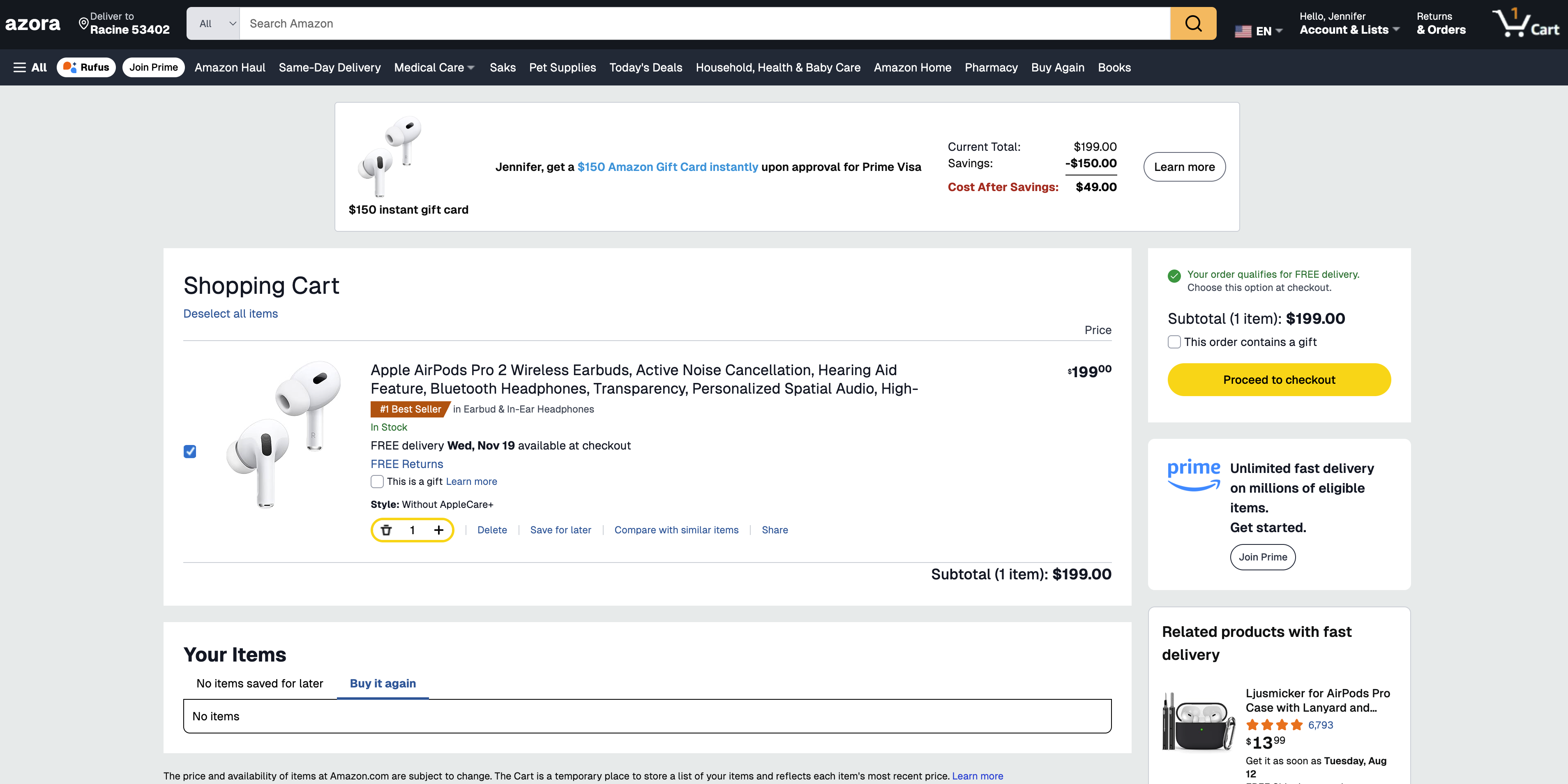Check 'This is a gift' box

[x=377, y=482]
